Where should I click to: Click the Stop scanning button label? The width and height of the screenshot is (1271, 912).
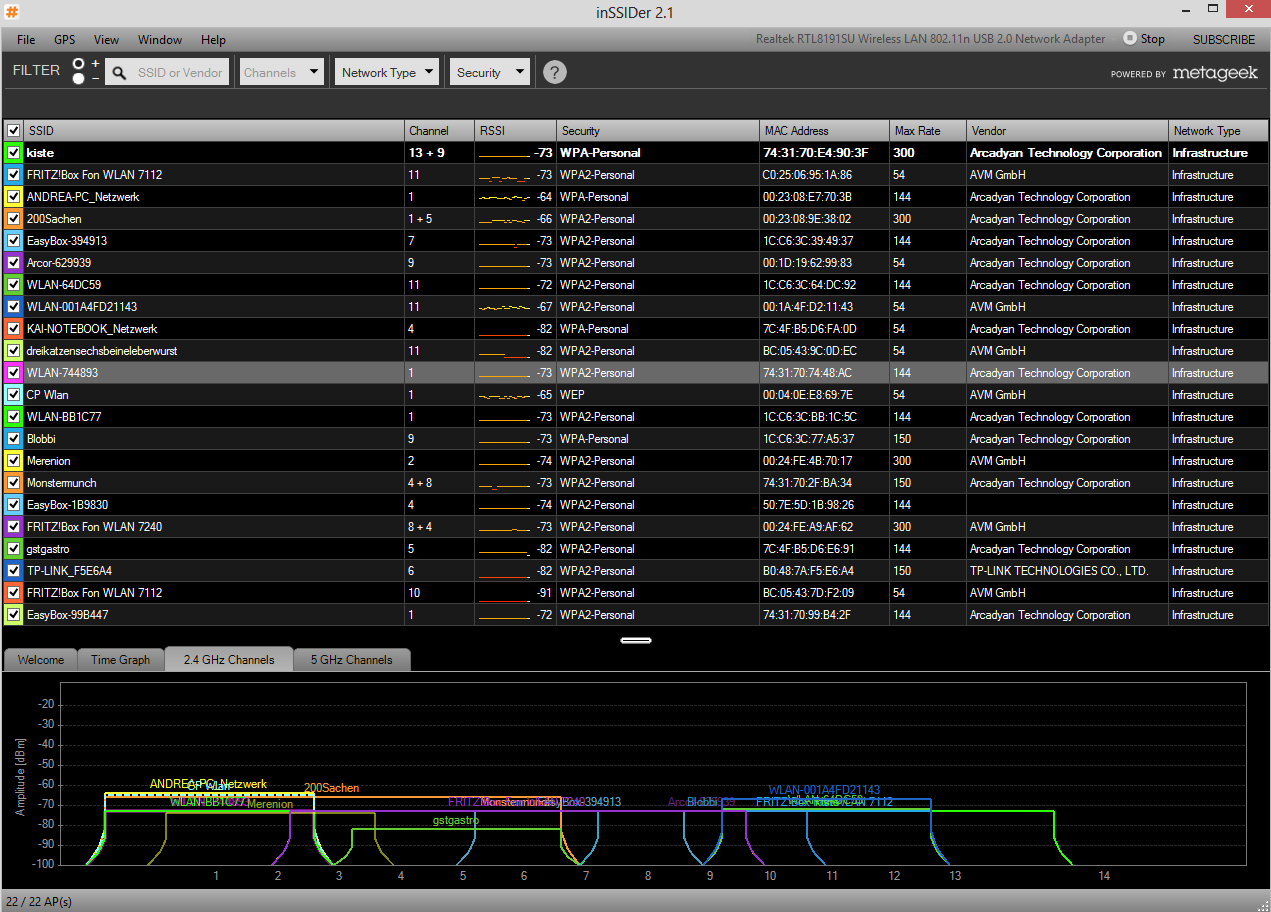[1153, 39]
